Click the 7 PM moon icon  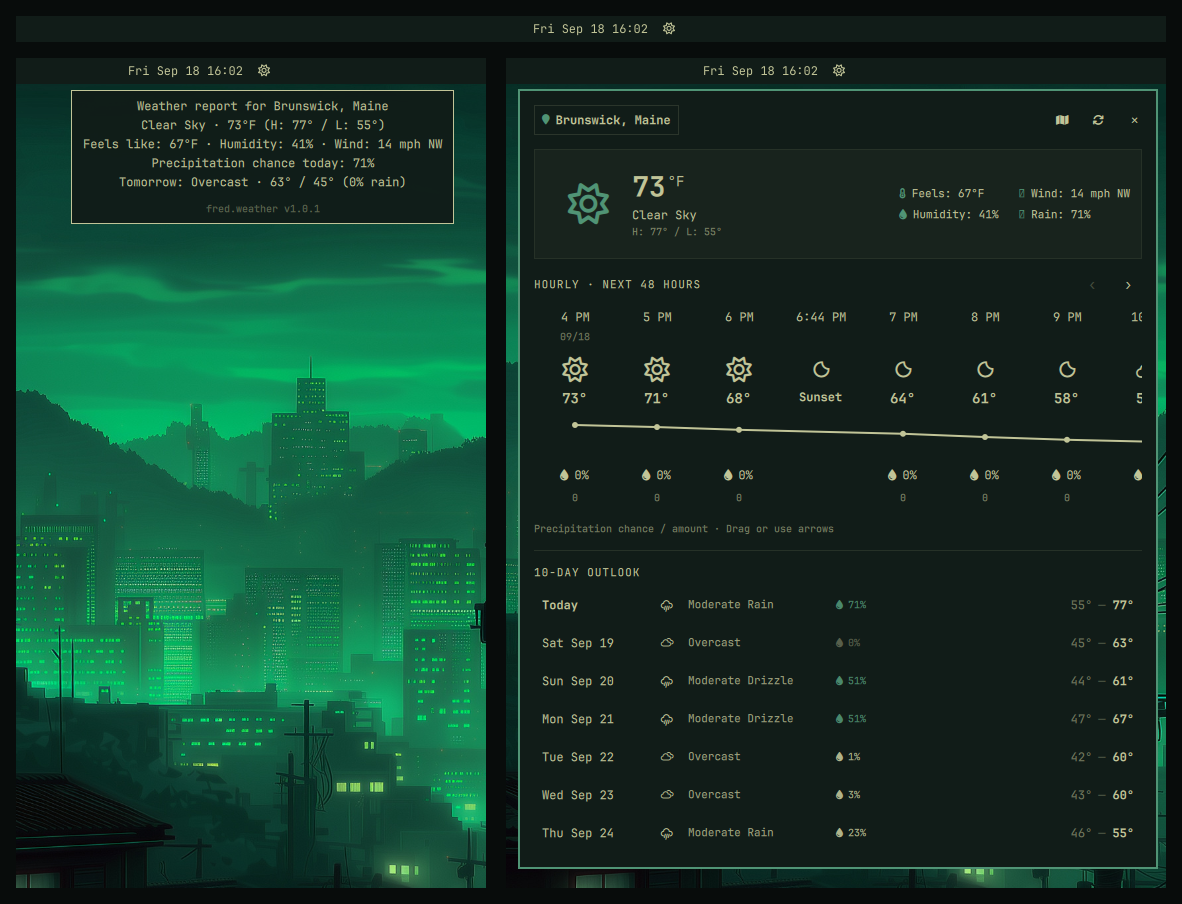903,369
